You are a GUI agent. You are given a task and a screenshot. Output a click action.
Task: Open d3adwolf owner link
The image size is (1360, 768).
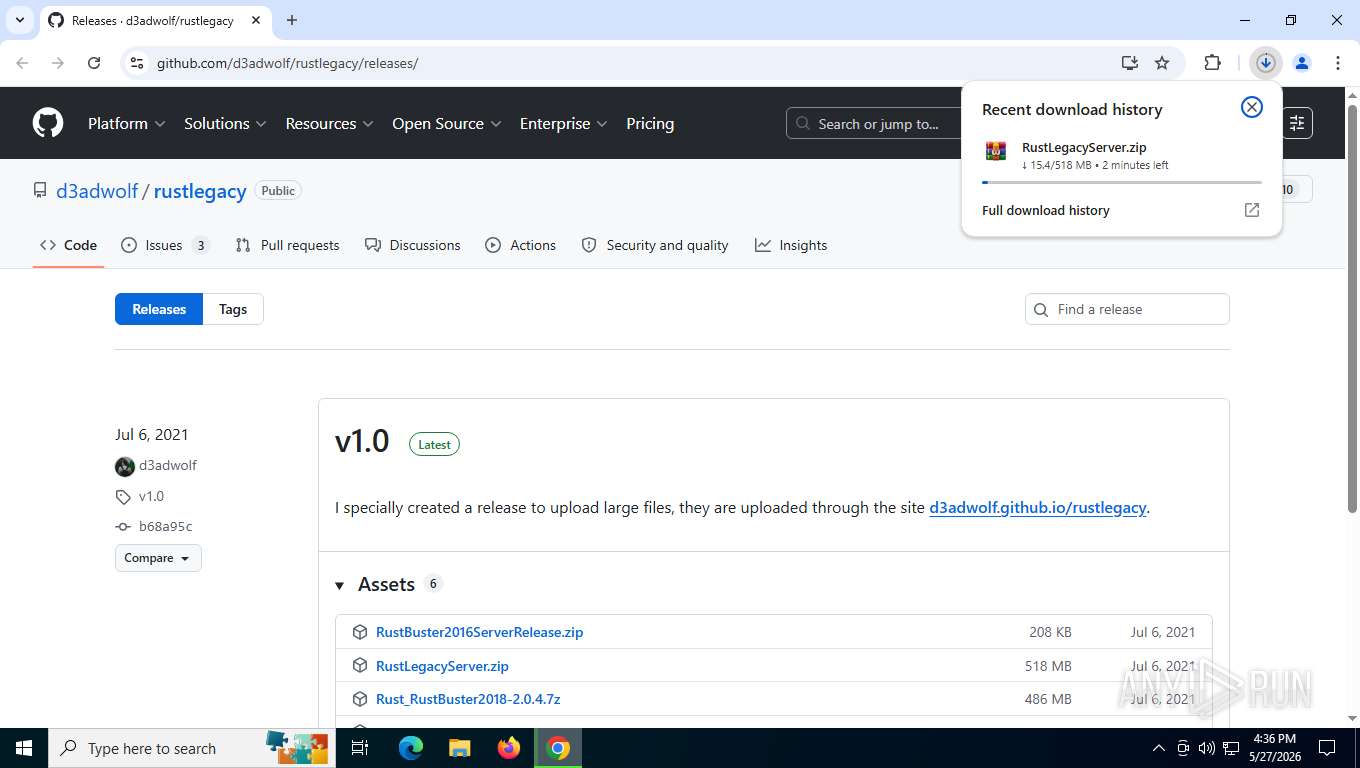click(x=97, y=191)
